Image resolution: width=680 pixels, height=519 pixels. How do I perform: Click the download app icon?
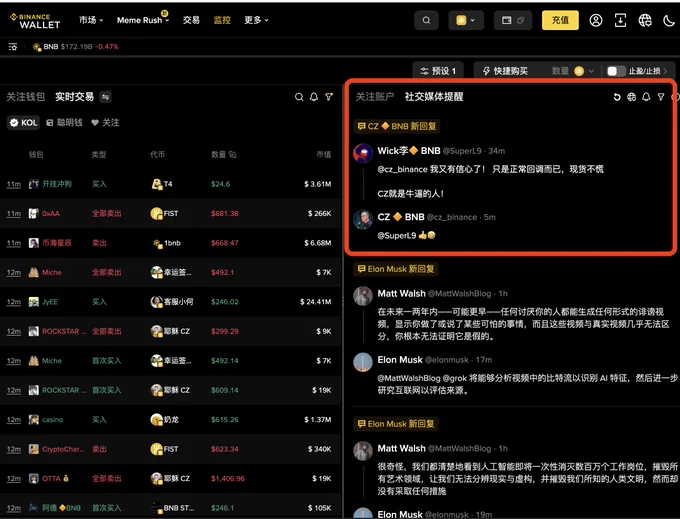[620, 20]
